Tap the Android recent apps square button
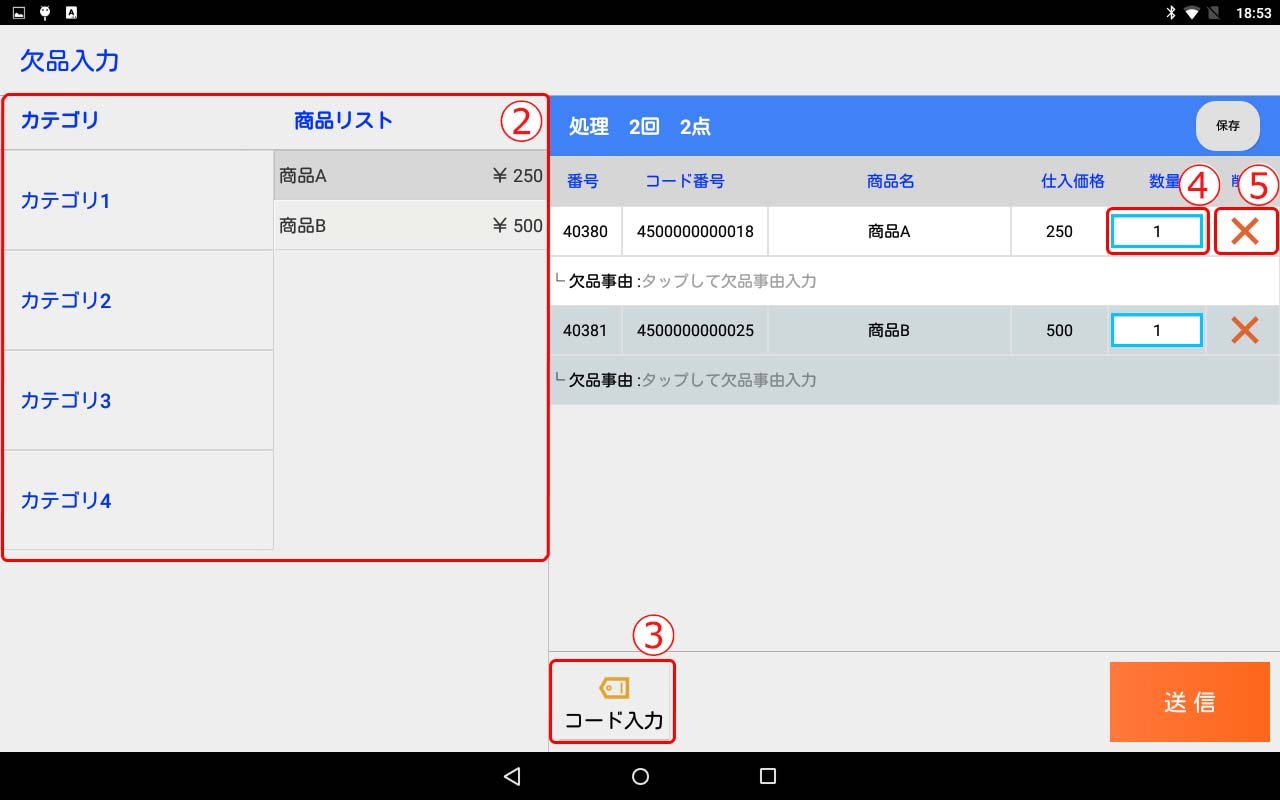Screen dimensions: 1280x800 (768, 776)
